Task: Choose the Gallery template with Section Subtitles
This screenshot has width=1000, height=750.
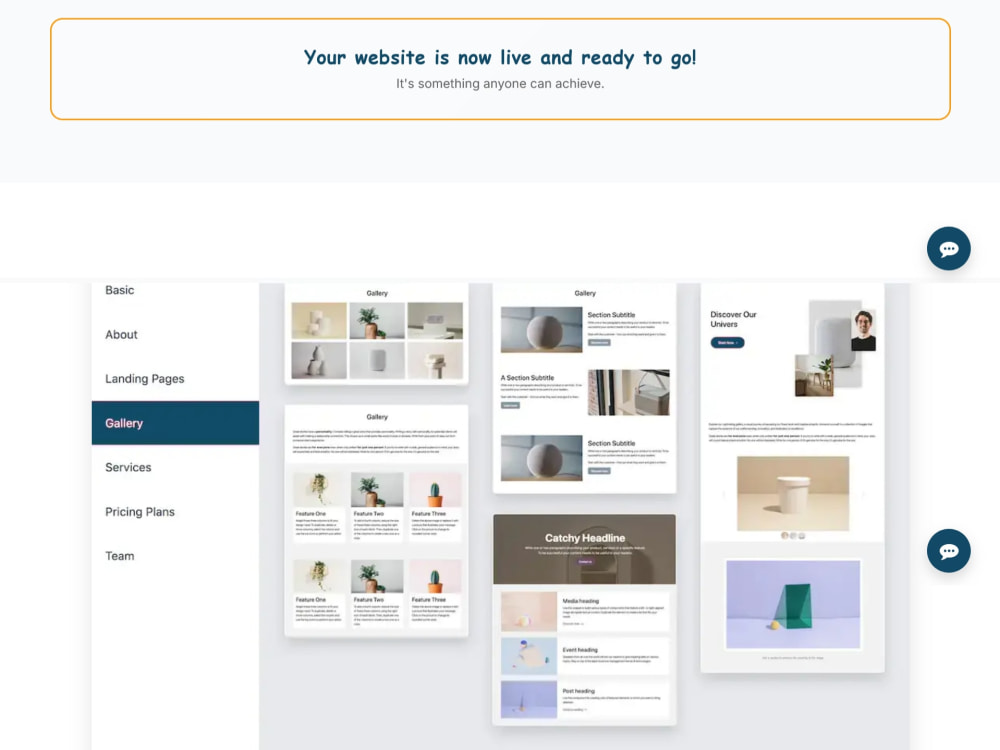Action: click(585, 388)
